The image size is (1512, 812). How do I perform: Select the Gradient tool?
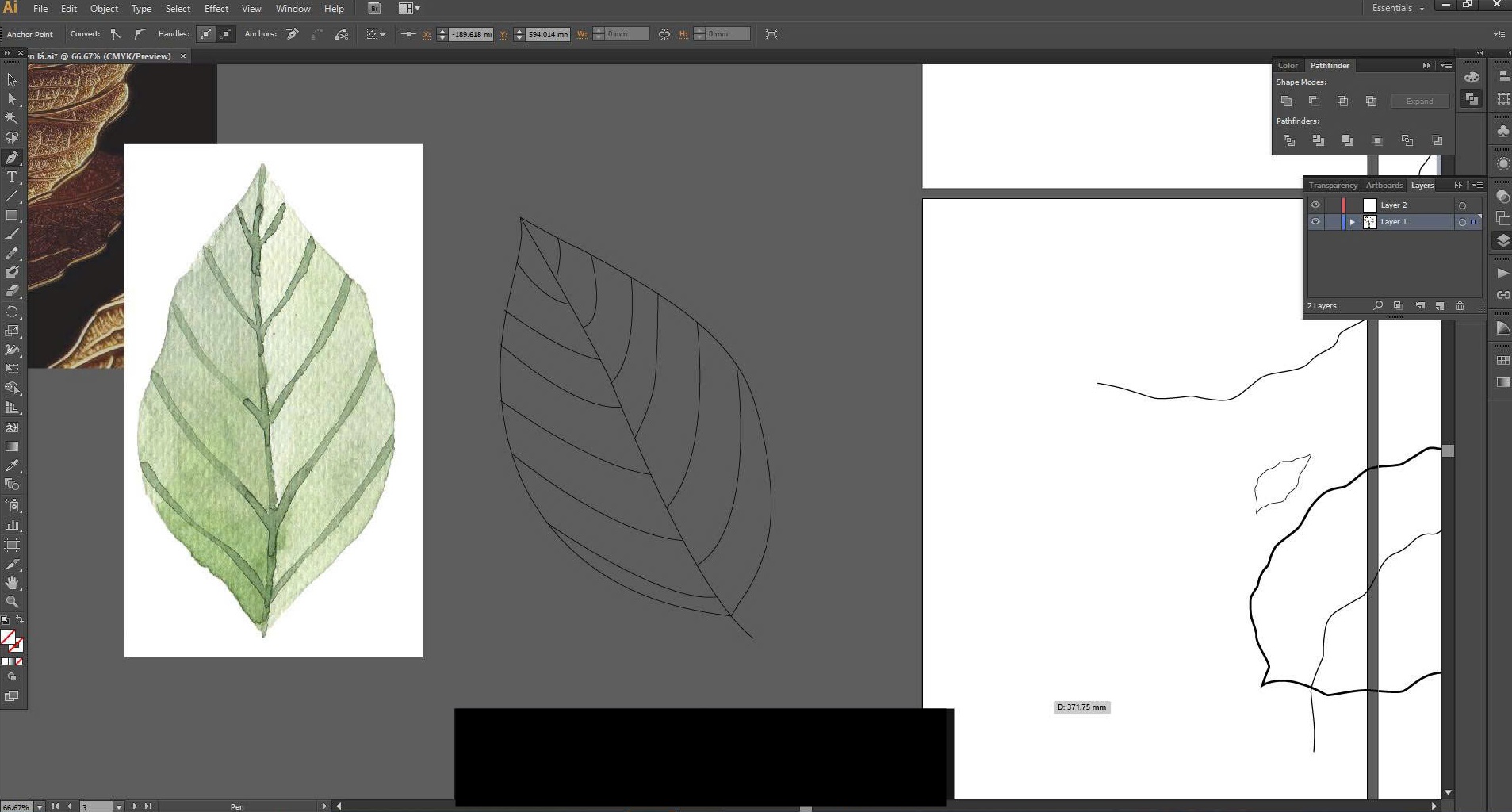12,446
